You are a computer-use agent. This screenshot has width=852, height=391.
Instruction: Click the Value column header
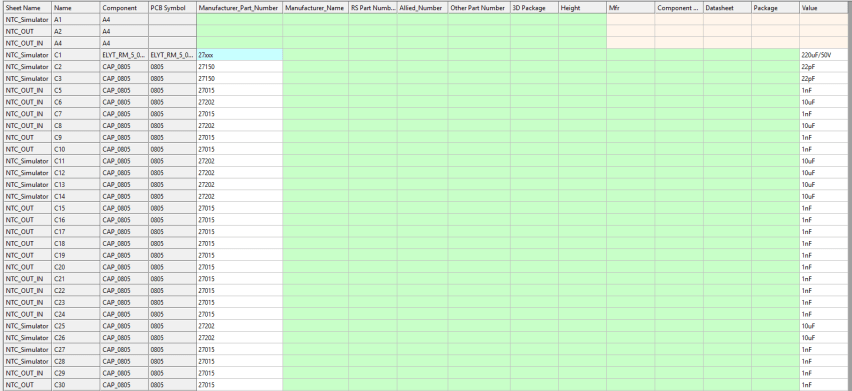tap(825, 8)
